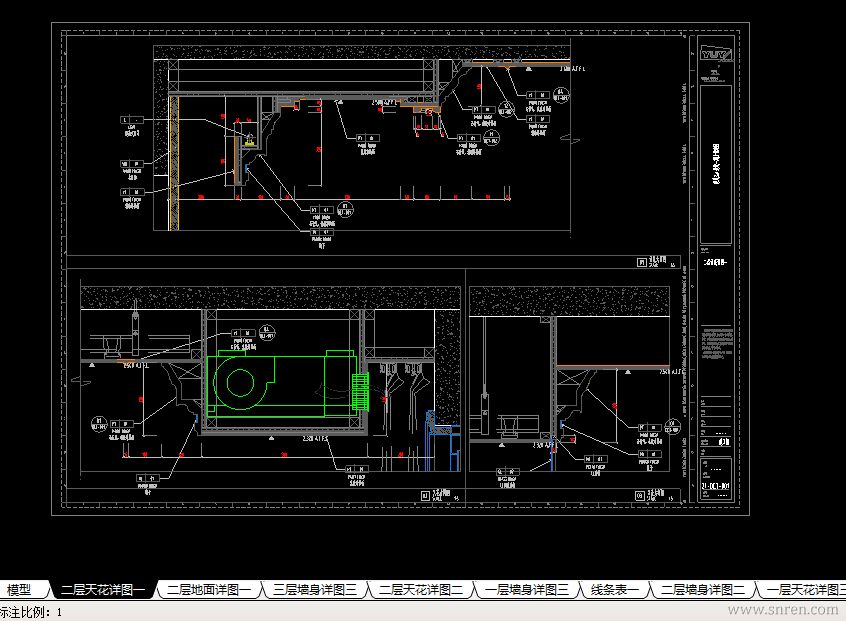The image size is (846, 621).
Task: Switch to the 二层墙身详图二 layout tab
Action: (702, 590)
